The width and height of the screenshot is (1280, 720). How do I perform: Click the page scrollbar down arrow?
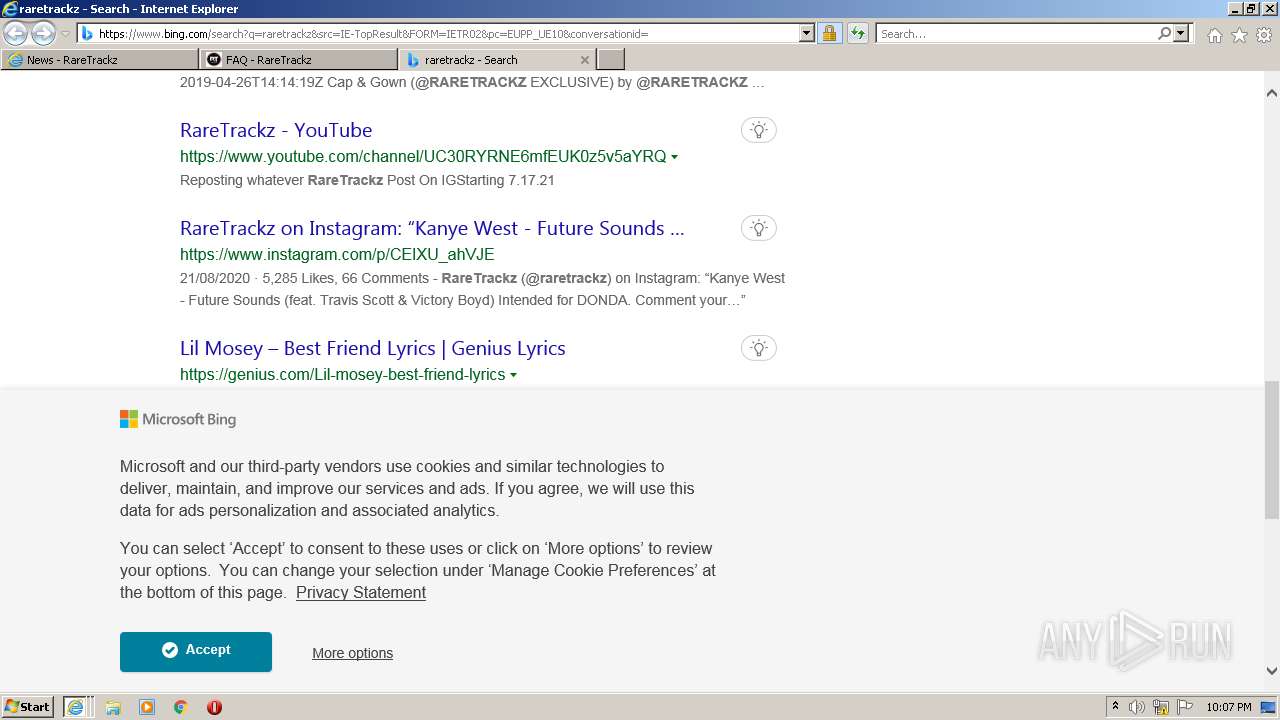pyautogui.click(x=1272, y=672)
